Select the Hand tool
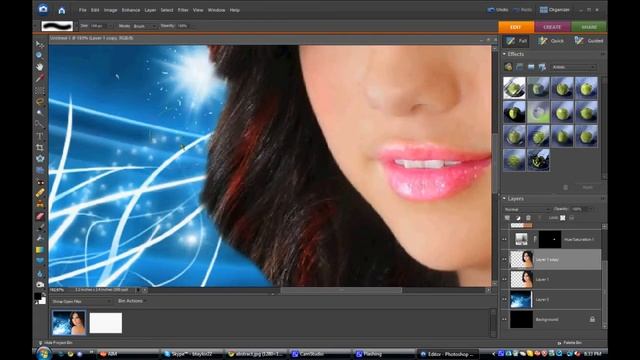This screenshot has width=640, height=360. click(x=40, y=66)
